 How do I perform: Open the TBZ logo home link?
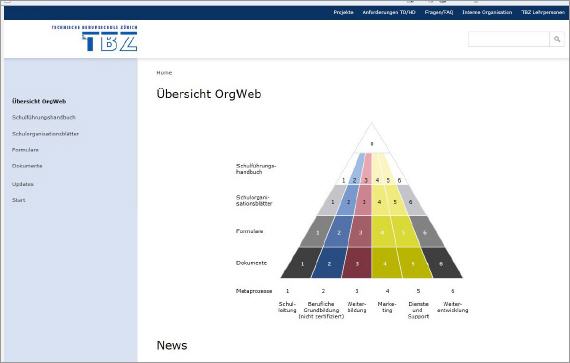pyautogui.click(x=95, y=38)
